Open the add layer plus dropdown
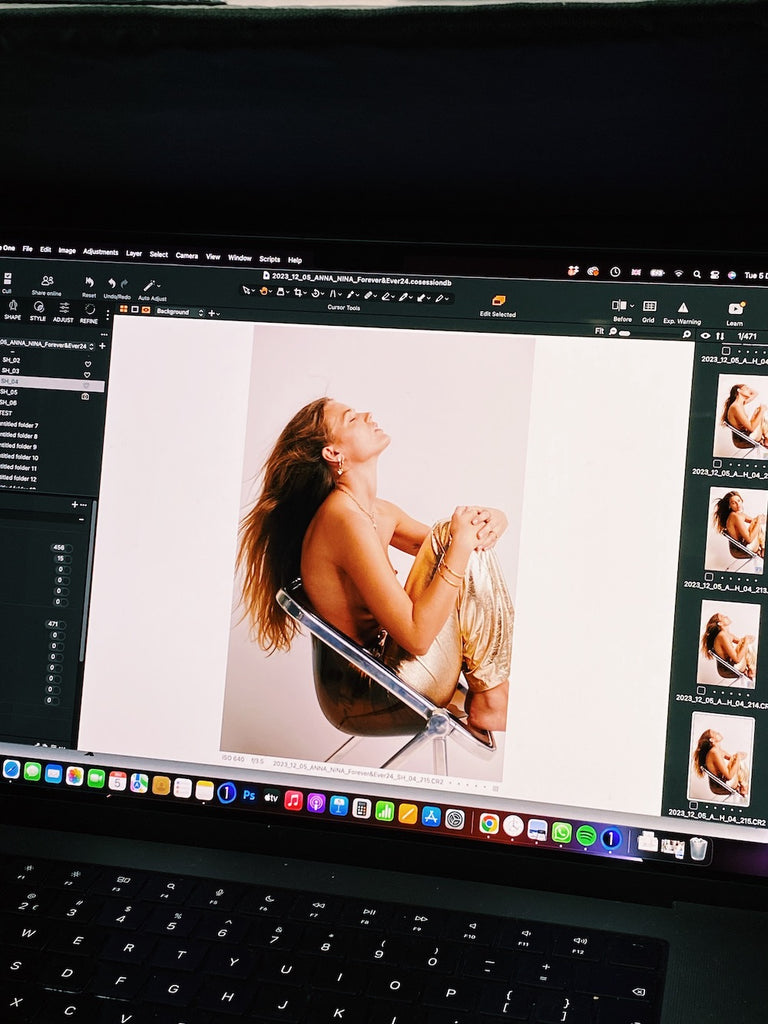 213,313
